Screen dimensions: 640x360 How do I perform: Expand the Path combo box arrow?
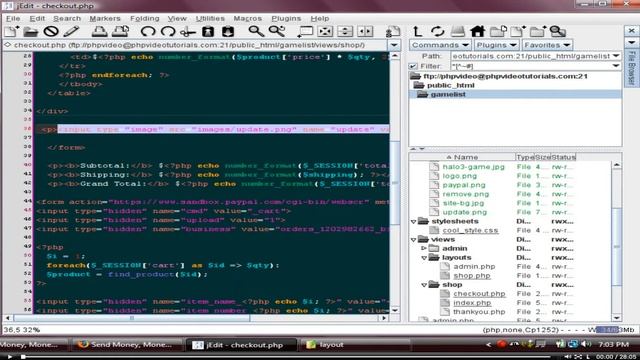click(616, 56)
